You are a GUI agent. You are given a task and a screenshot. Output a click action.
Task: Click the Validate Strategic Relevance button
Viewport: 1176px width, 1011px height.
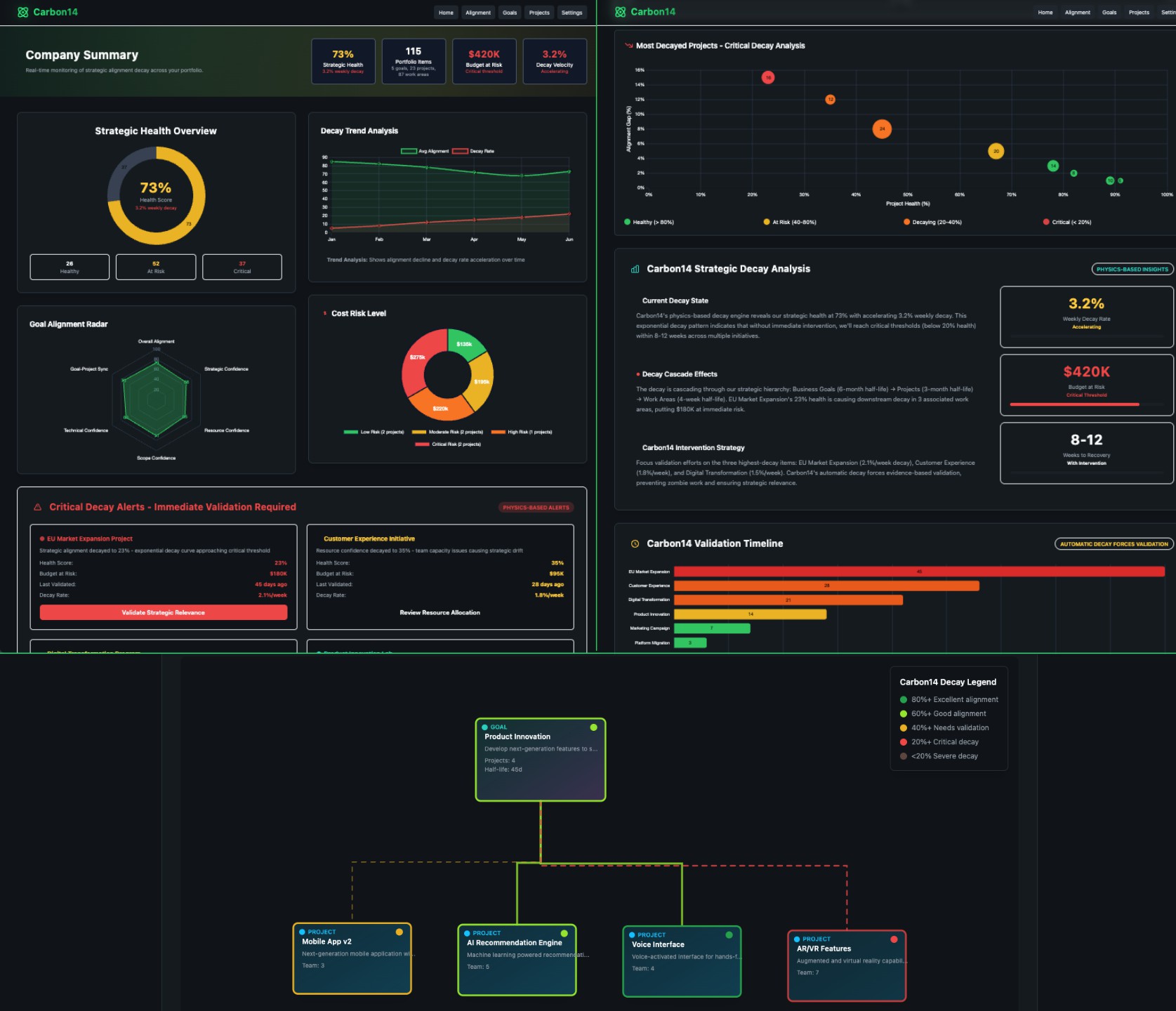click(x=163, y=612)
